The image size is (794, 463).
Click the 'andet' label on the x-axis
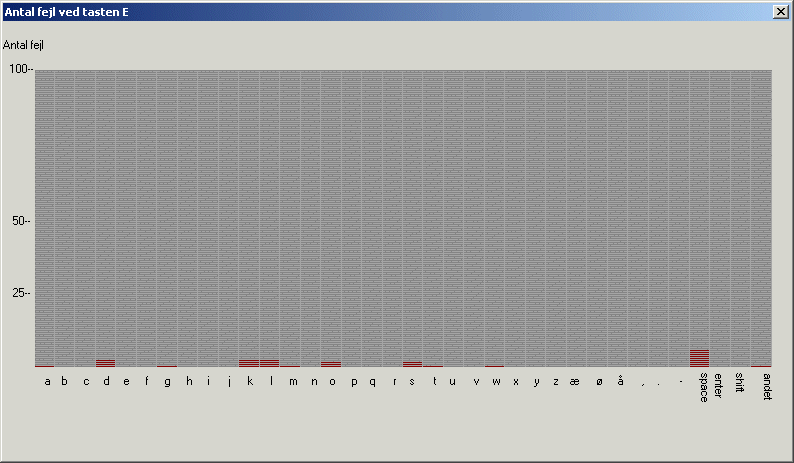point(766,385)
